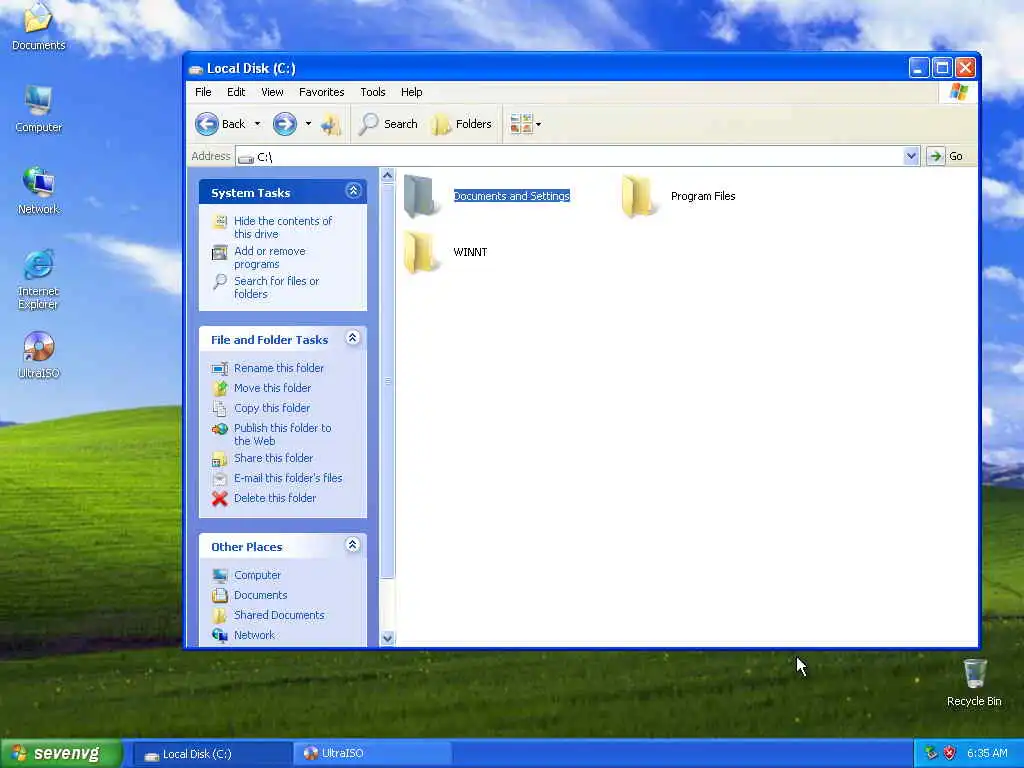Viewport: 1024px width, 768px height.
Task: Click Hide the contents of this drive link
Action: point(283,228)
